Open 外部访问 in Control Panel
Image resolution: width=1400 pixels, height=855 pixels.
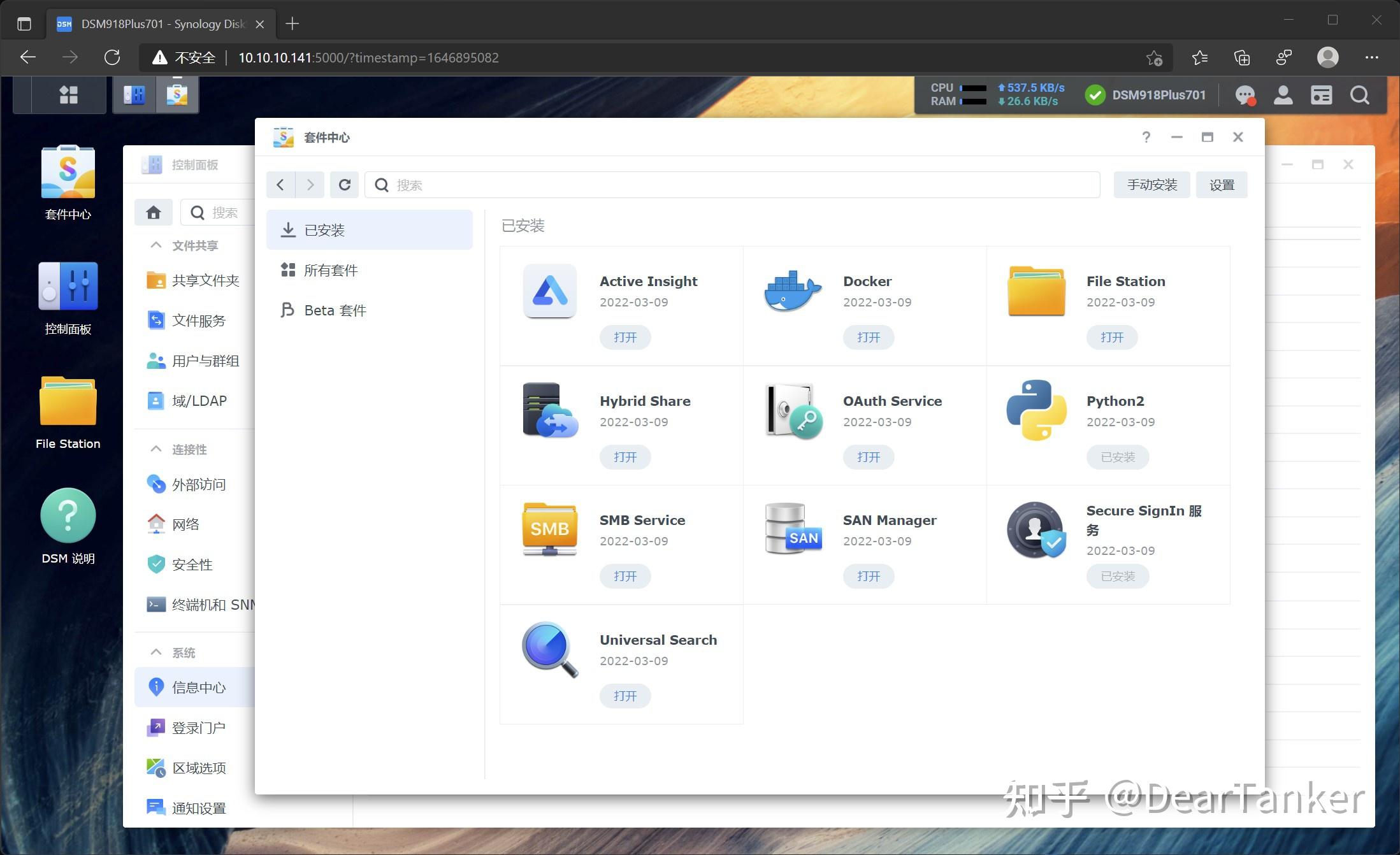point(195,484)
